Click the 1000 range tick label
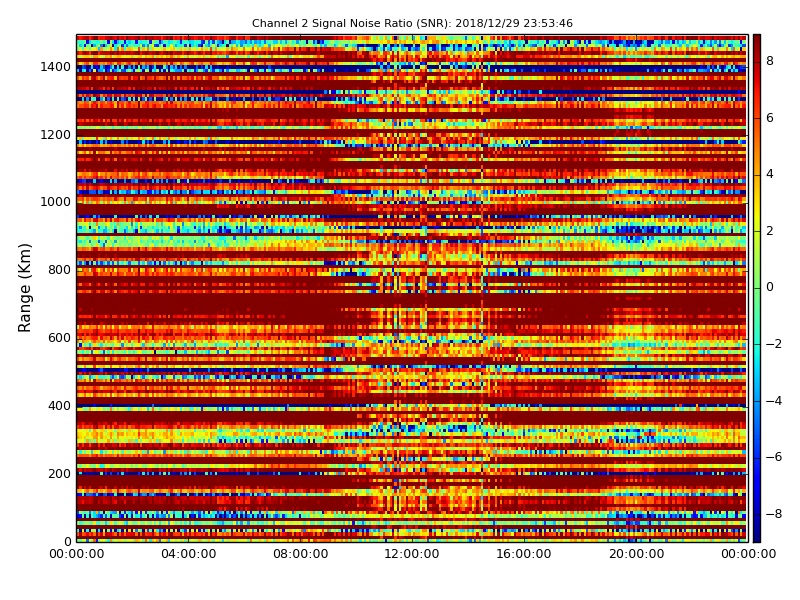 pyautogui.click(x=56, y=202)
